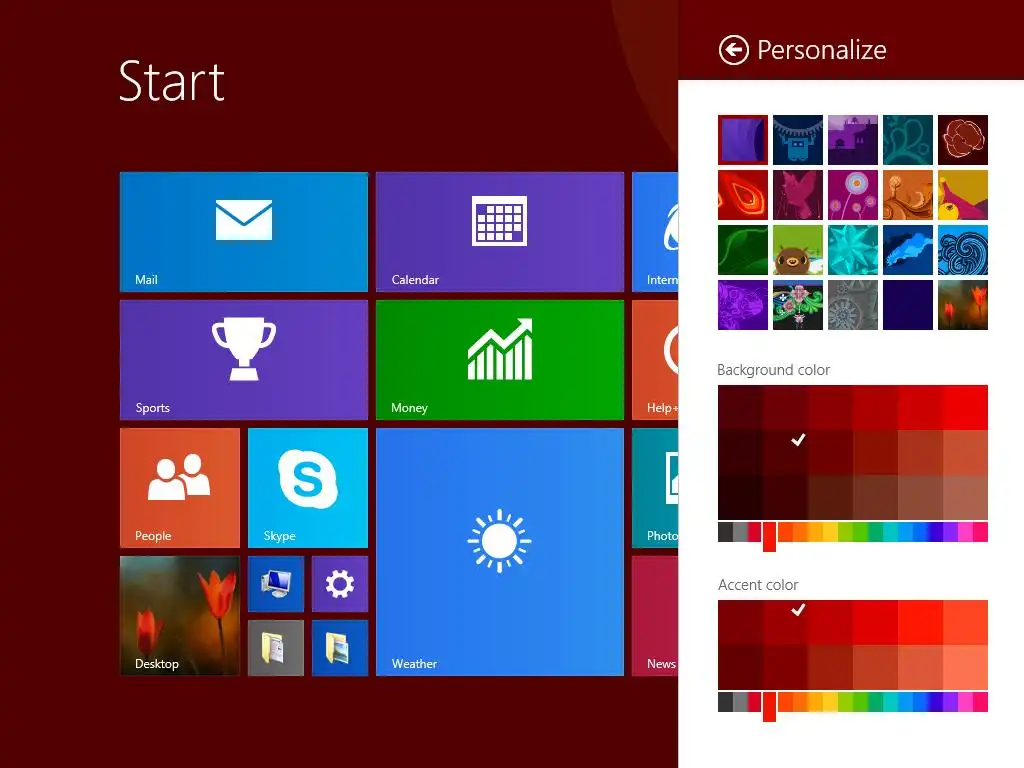1024x768 pixels.
Task: Pick the cyan star background thumbnail
Action: pyautogui.click(x=852, y=250)
